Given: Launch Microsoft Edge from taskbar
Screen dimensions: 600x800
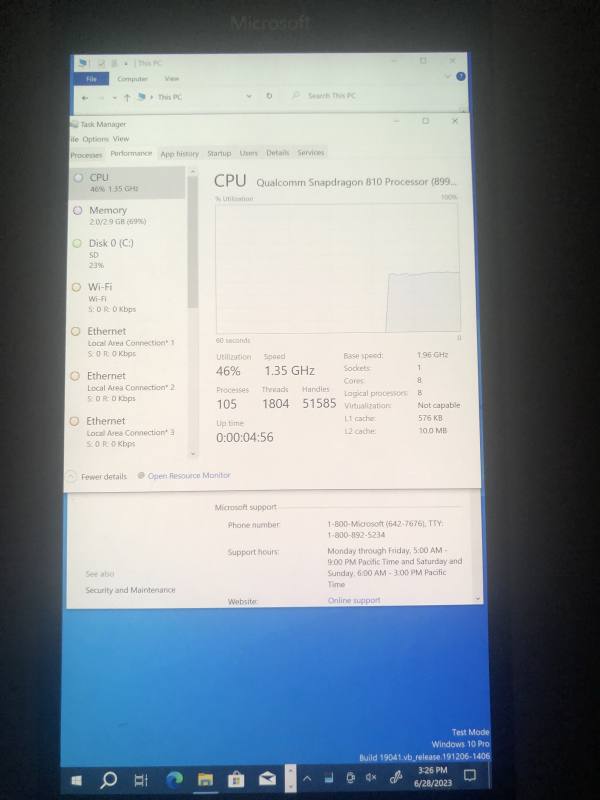Looking at the screenshot, I should coord(174,779).
